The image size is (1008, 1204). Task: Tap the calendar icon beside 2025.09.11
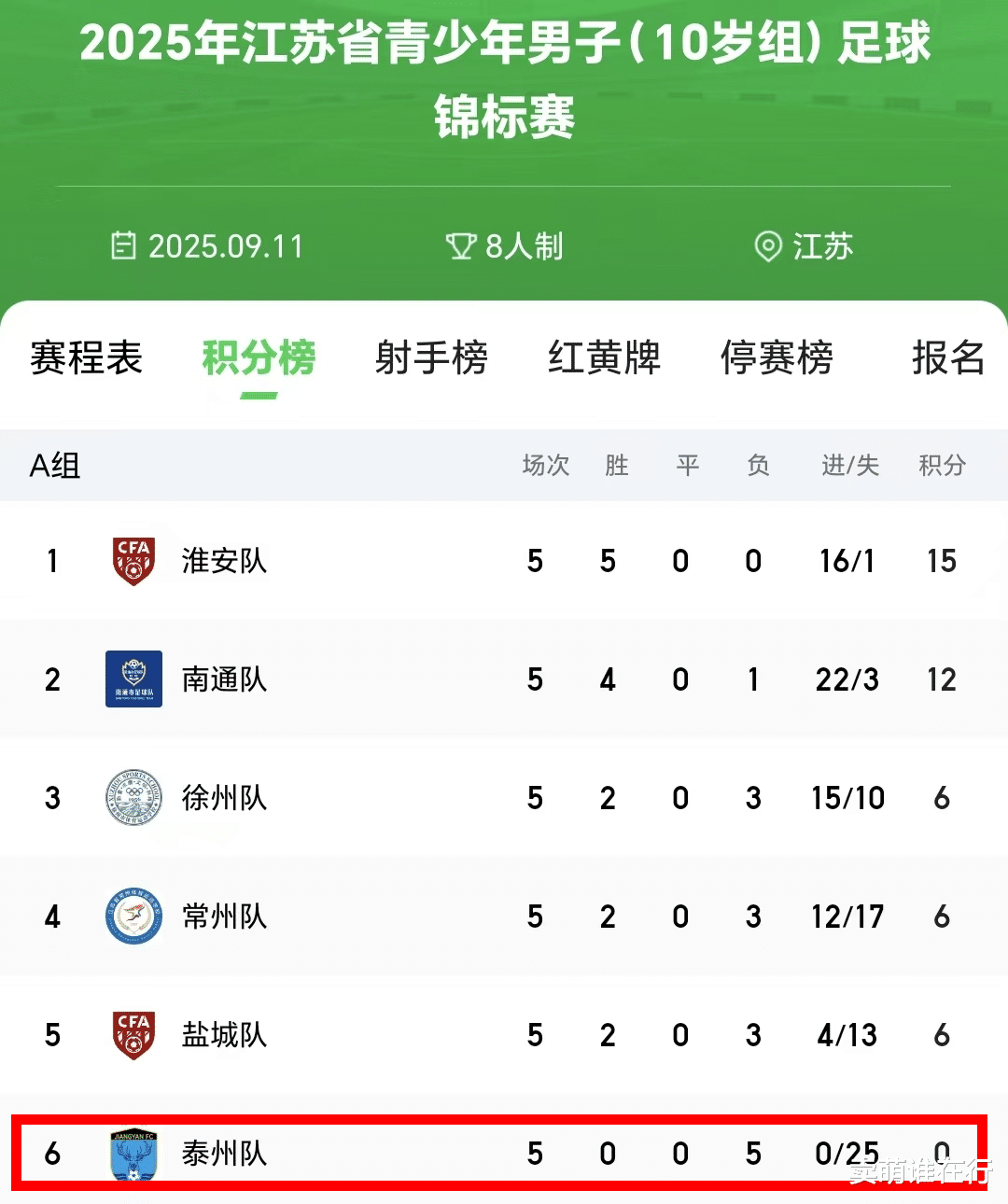pos(123,246)
